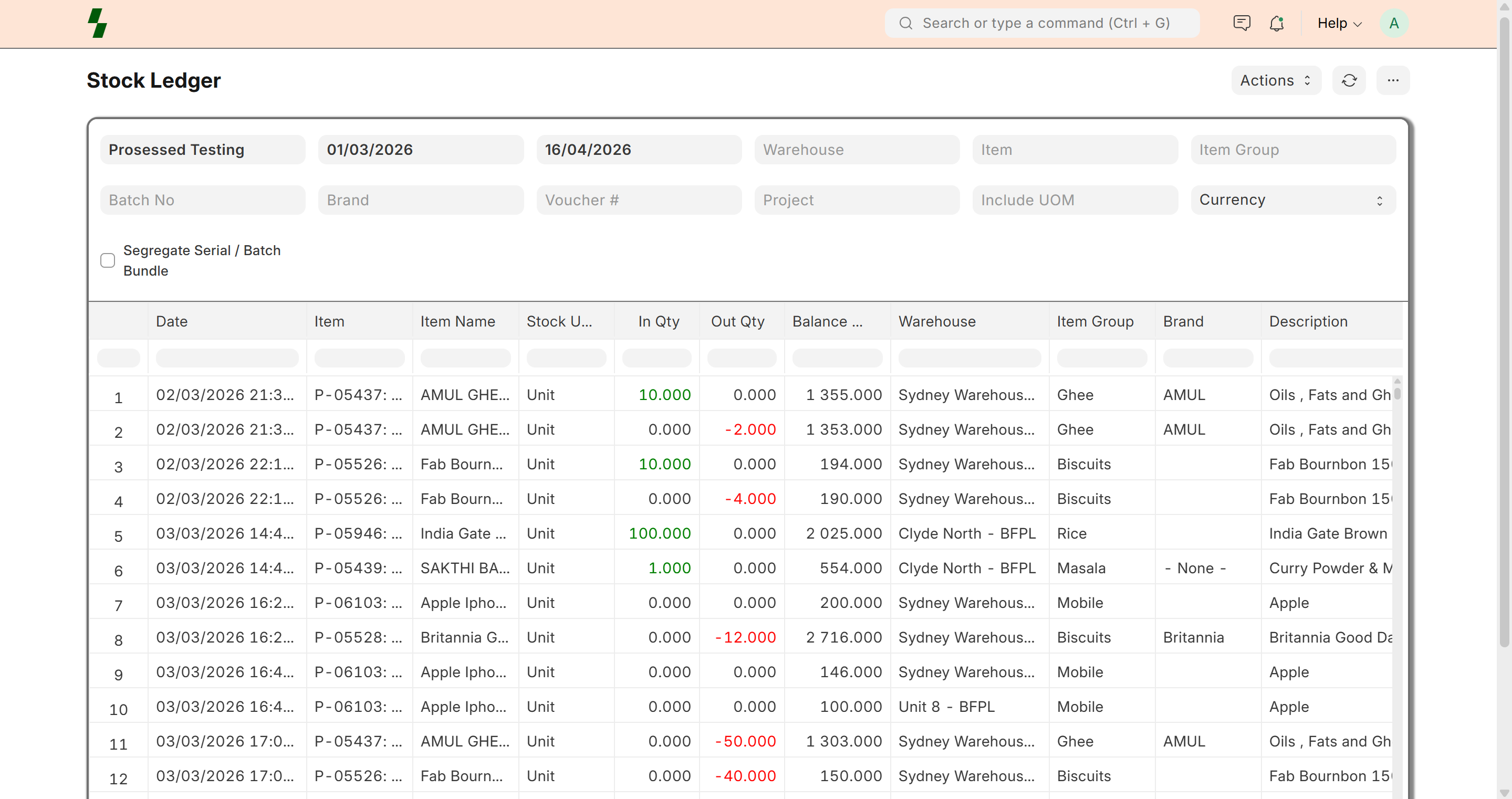The height and width of the screenshot is (799, 1512).
Task: Open the Currency dropdown selector
Action: [x=1292, y=200]
